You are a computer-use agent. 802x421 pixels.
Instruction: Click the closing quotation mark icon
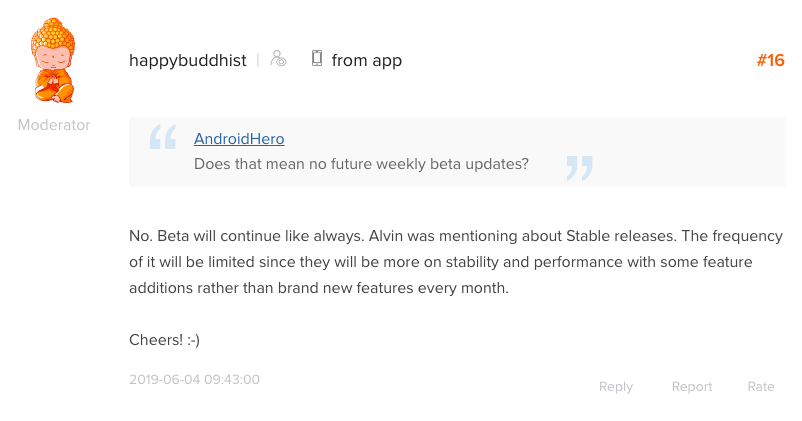[x=578, y=166]
